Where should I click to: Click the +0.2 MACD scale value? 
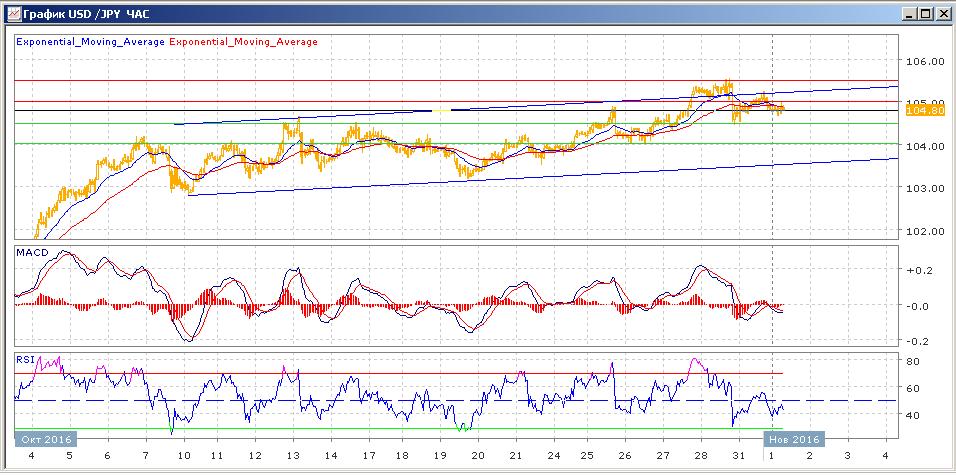917,271
